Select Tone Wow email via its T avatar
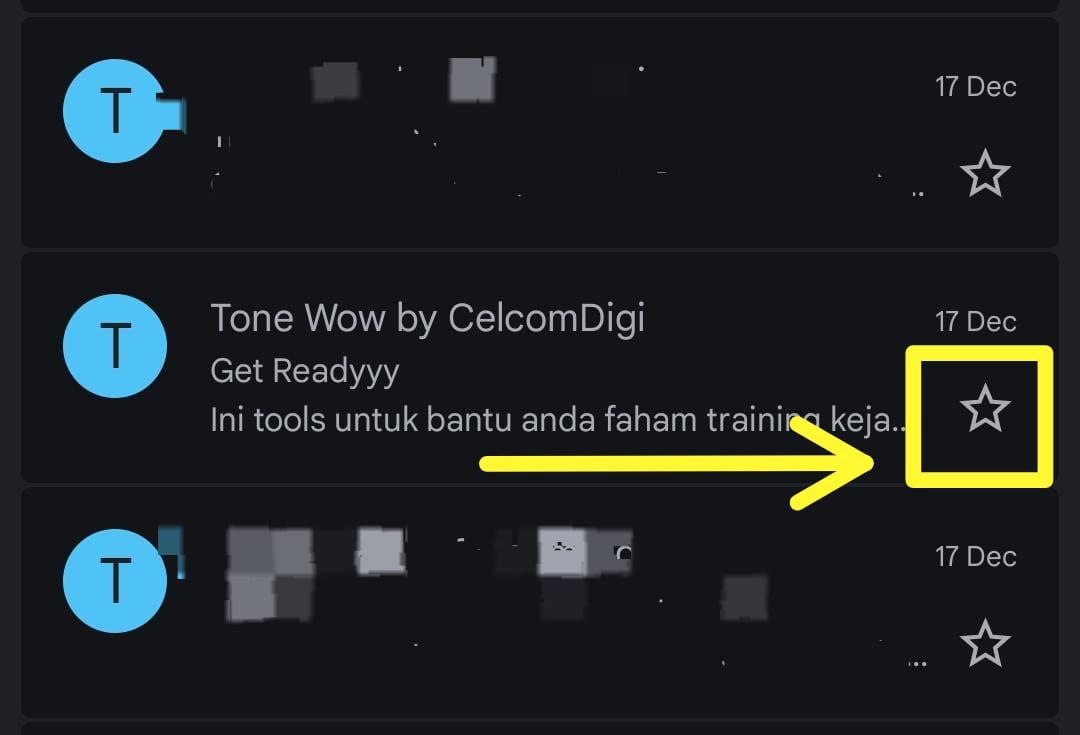Image resolution: width=1080 pixels, height=735 pixels. pos(115,346)
